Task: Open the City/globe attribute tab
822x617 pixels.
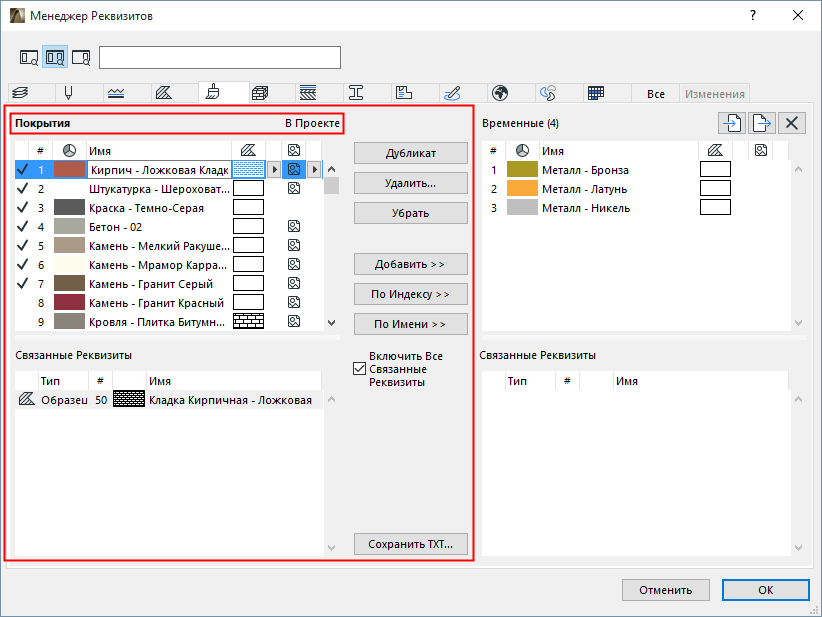Action: click(x=500, y=93)
